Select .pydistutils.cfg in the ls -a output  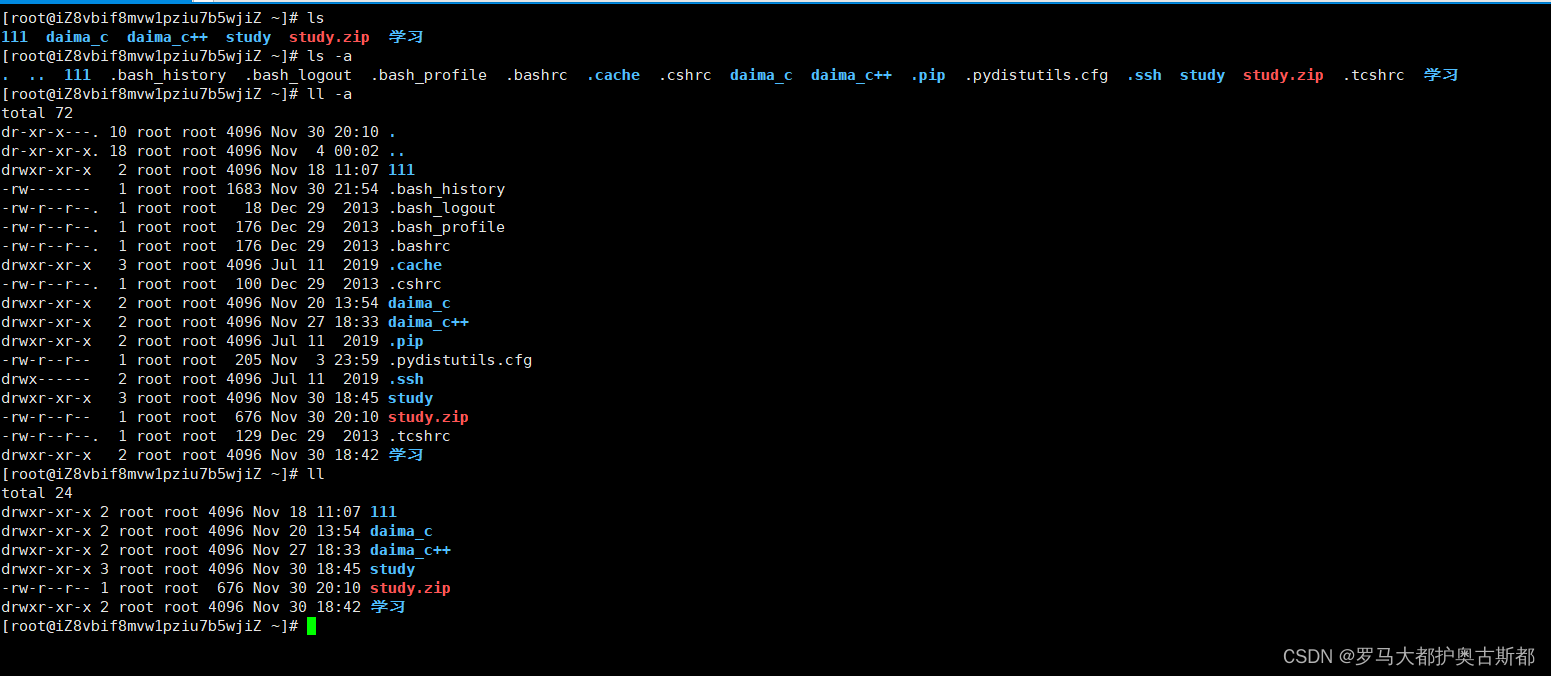pos(1036,74)
